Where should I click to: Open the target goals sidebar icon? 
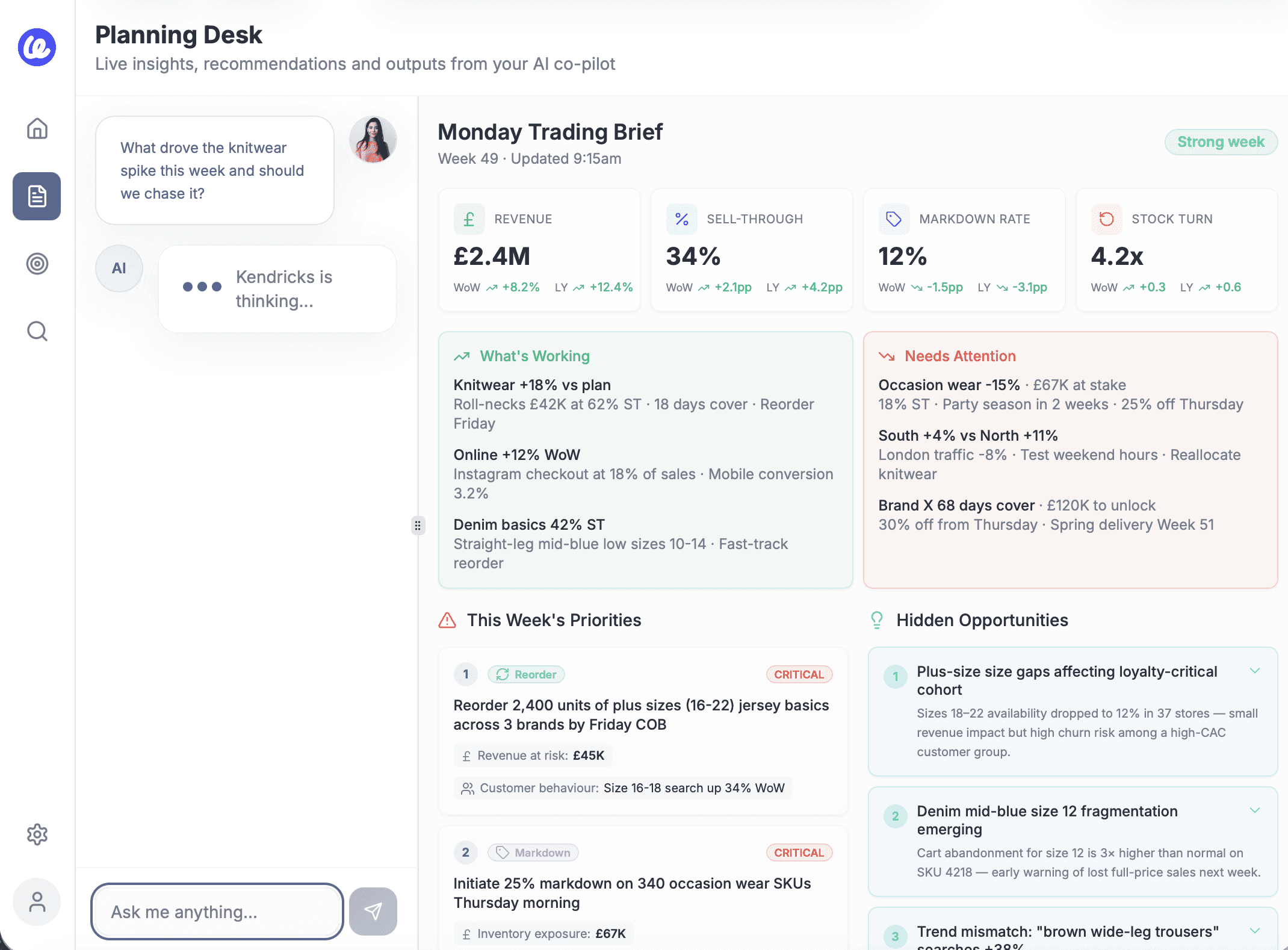point(37,264)
